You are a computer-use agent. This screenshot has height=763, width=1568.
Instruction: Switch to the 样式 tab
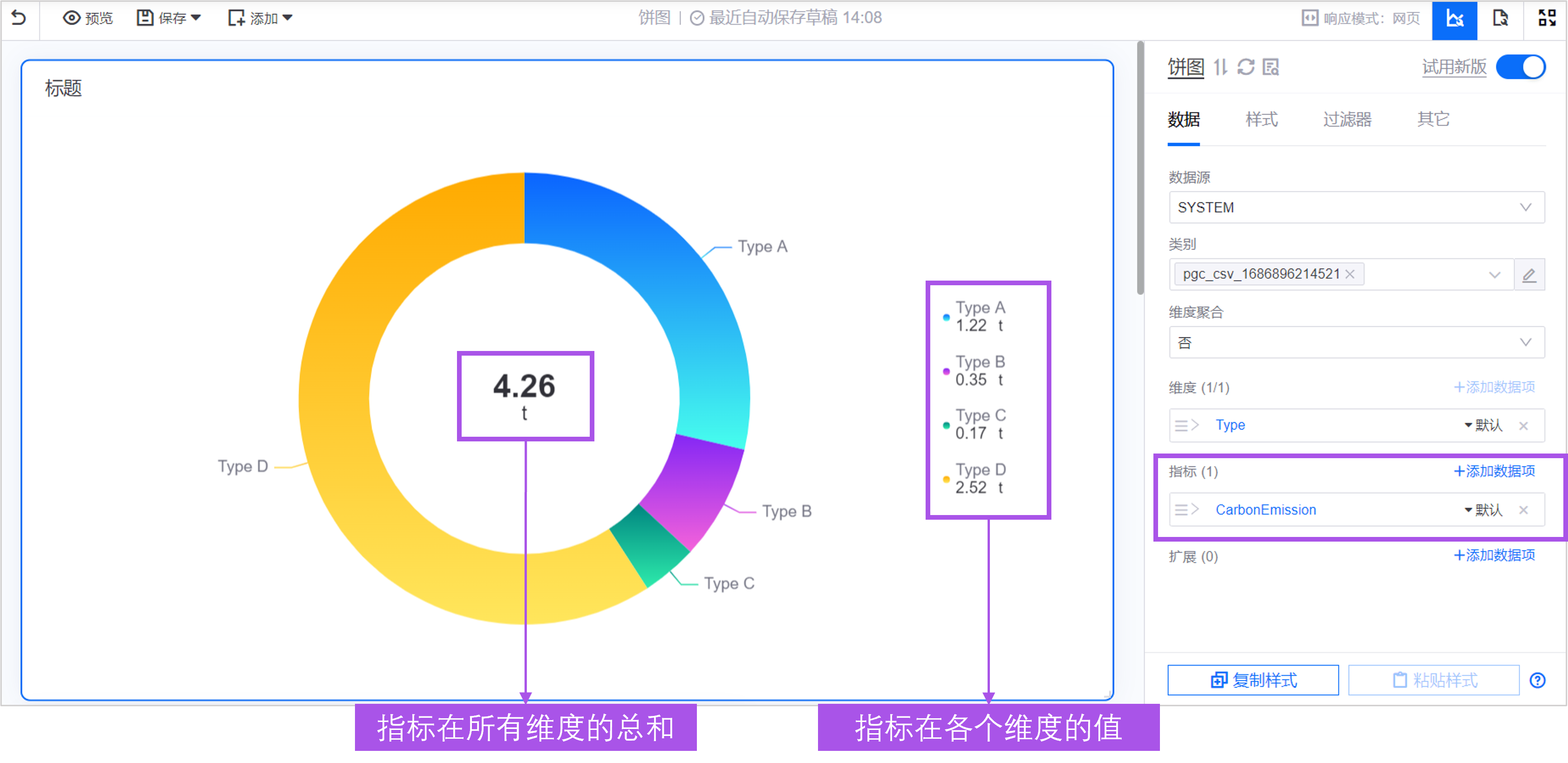[x=1261, y=119]
